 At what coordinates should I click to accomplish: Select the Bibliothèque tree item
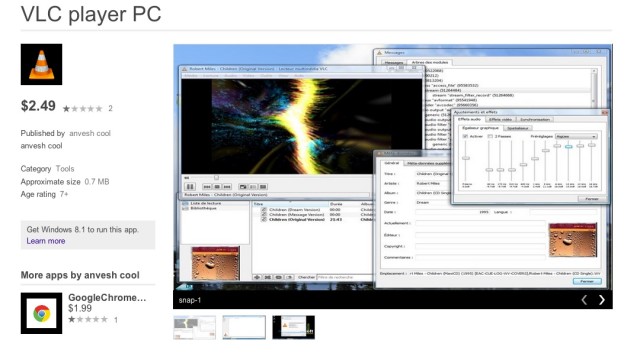tap(203, 208)
